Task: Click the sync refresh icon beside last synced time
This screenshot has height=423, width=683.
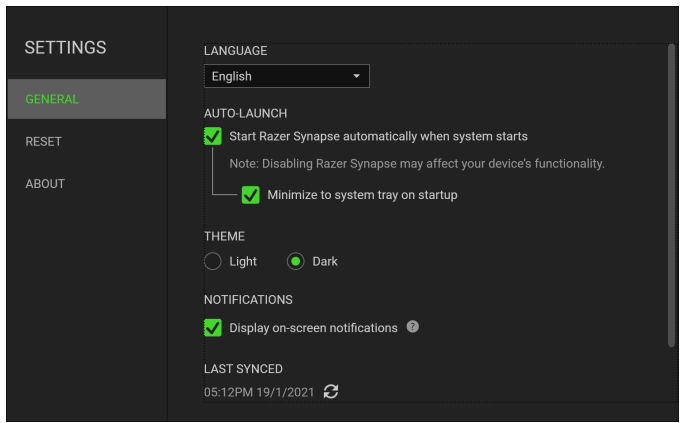Action: [331, 392]
